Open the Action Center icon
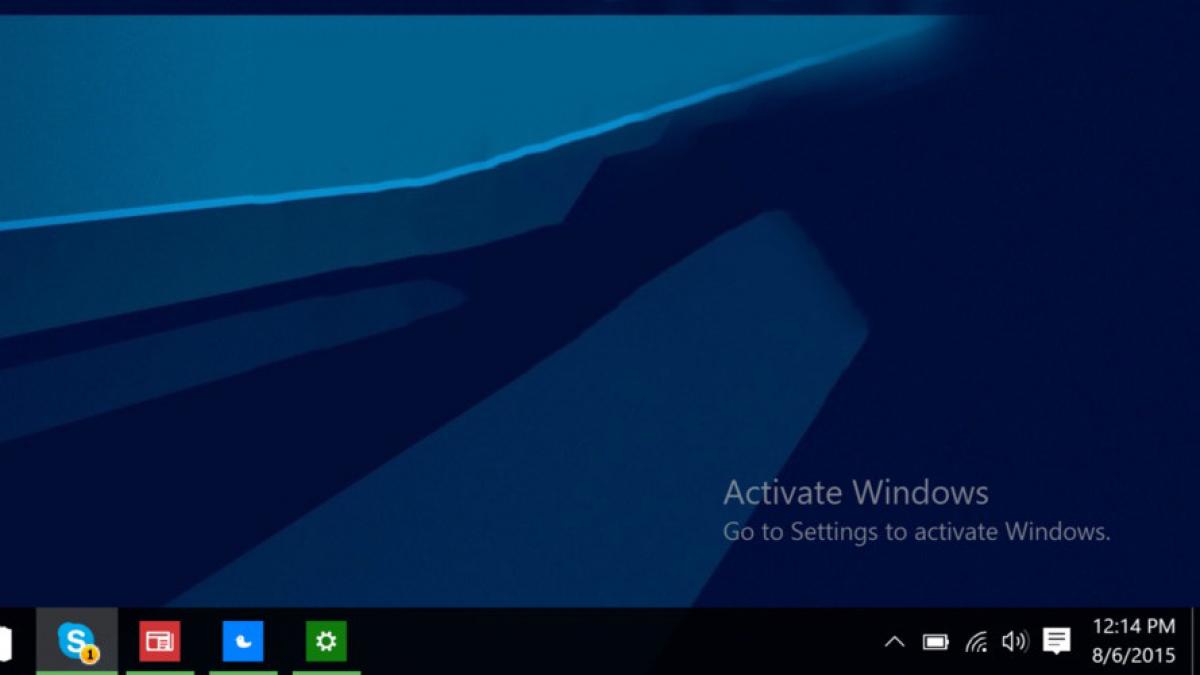 point(1056,642)
